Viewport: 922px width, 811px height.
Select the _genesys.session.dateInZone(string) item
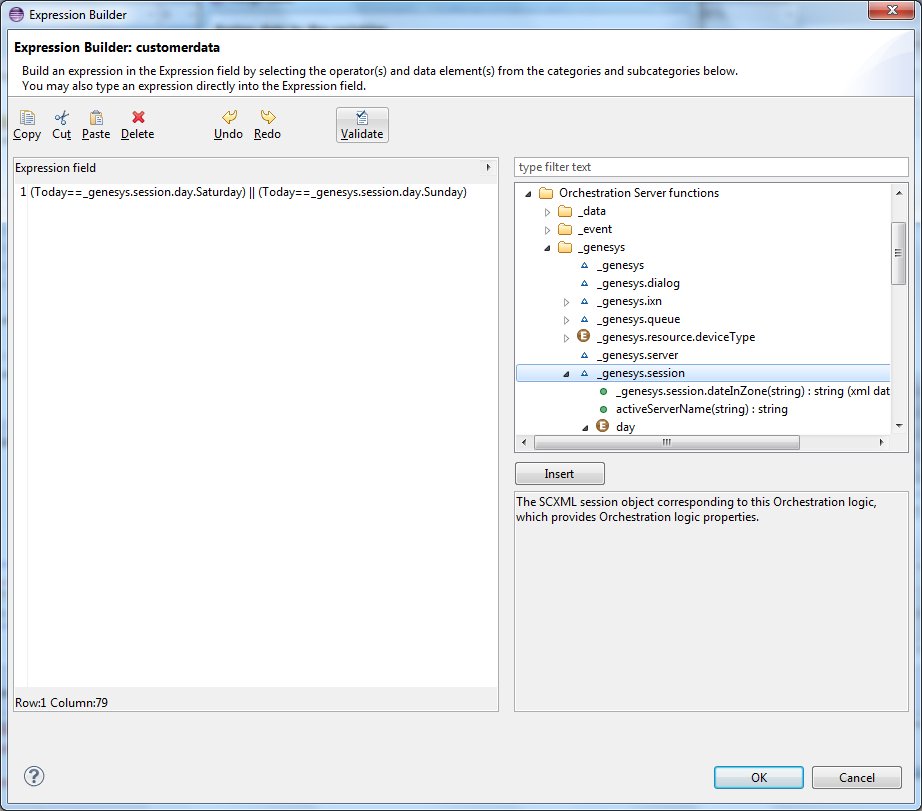point(752,391)
